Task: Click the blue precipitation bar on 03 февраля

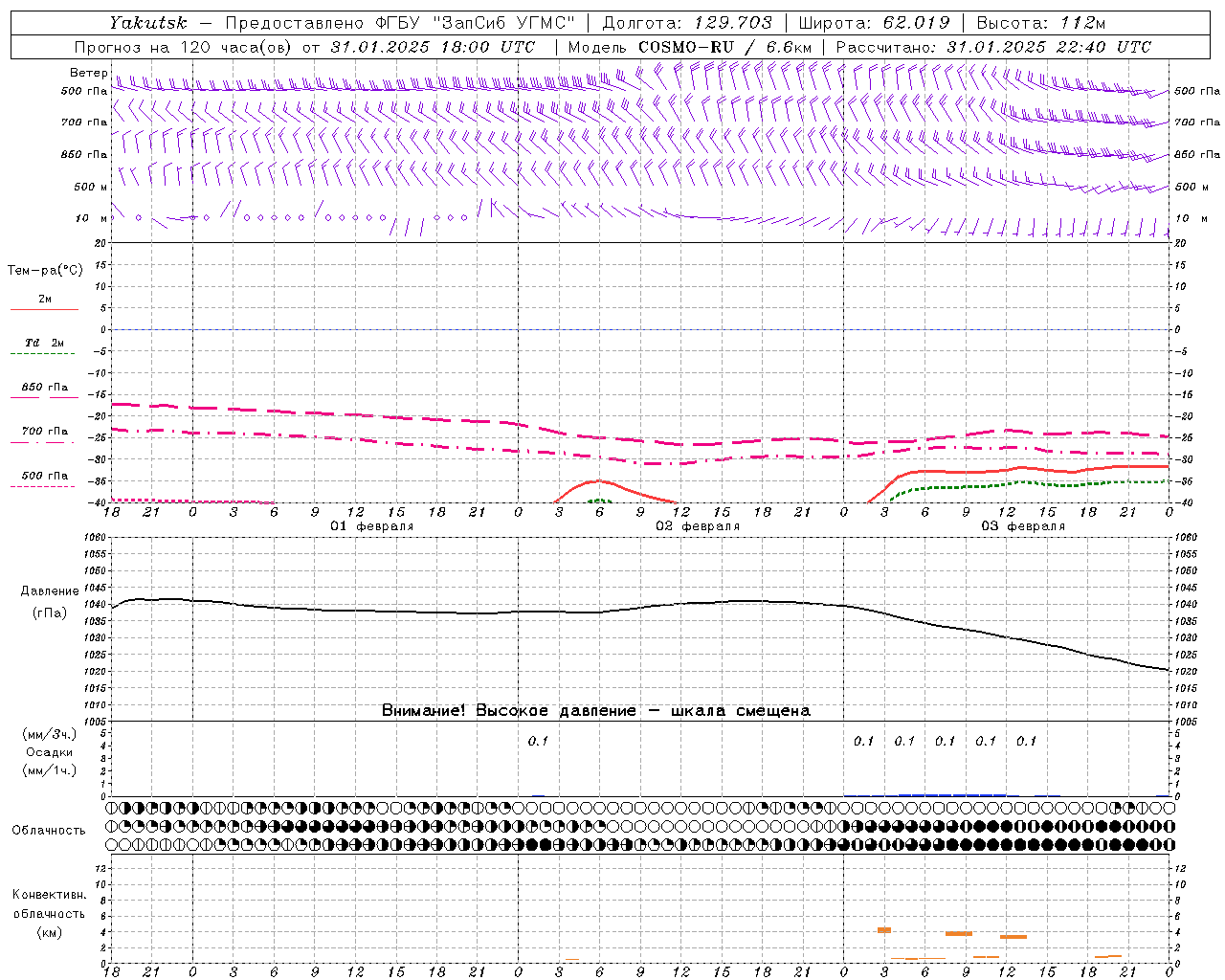Action: [952, 794]
